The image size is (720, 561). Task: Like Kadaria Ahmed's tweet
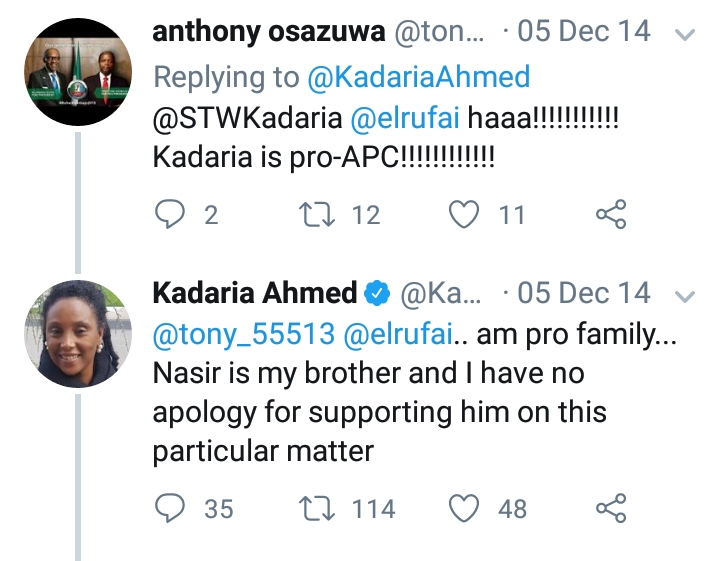[465, 509]
